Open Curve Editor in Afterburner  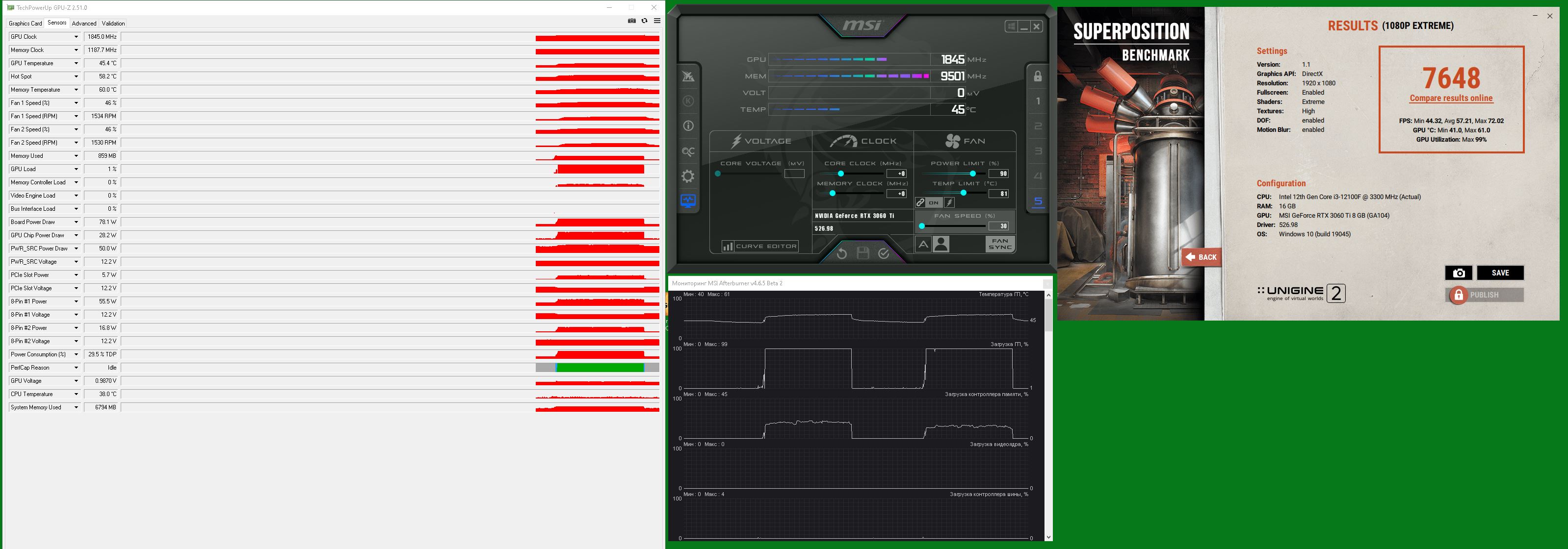(759, 246)
